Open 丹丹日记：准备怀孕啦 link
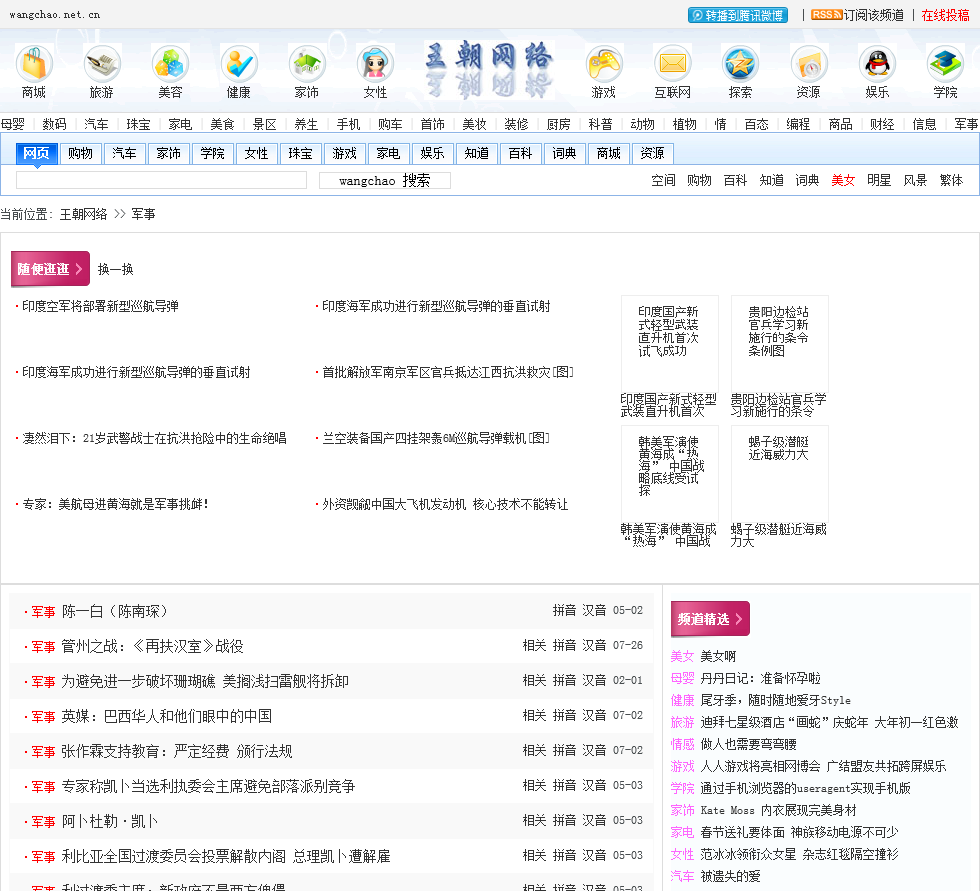 coord(760,679)
